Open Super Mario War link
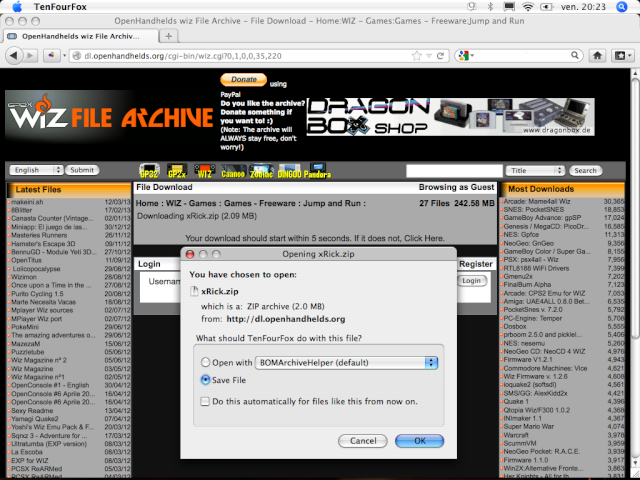Image resolution: width=640 pixels, height=480 pixels. pos(528,427)
